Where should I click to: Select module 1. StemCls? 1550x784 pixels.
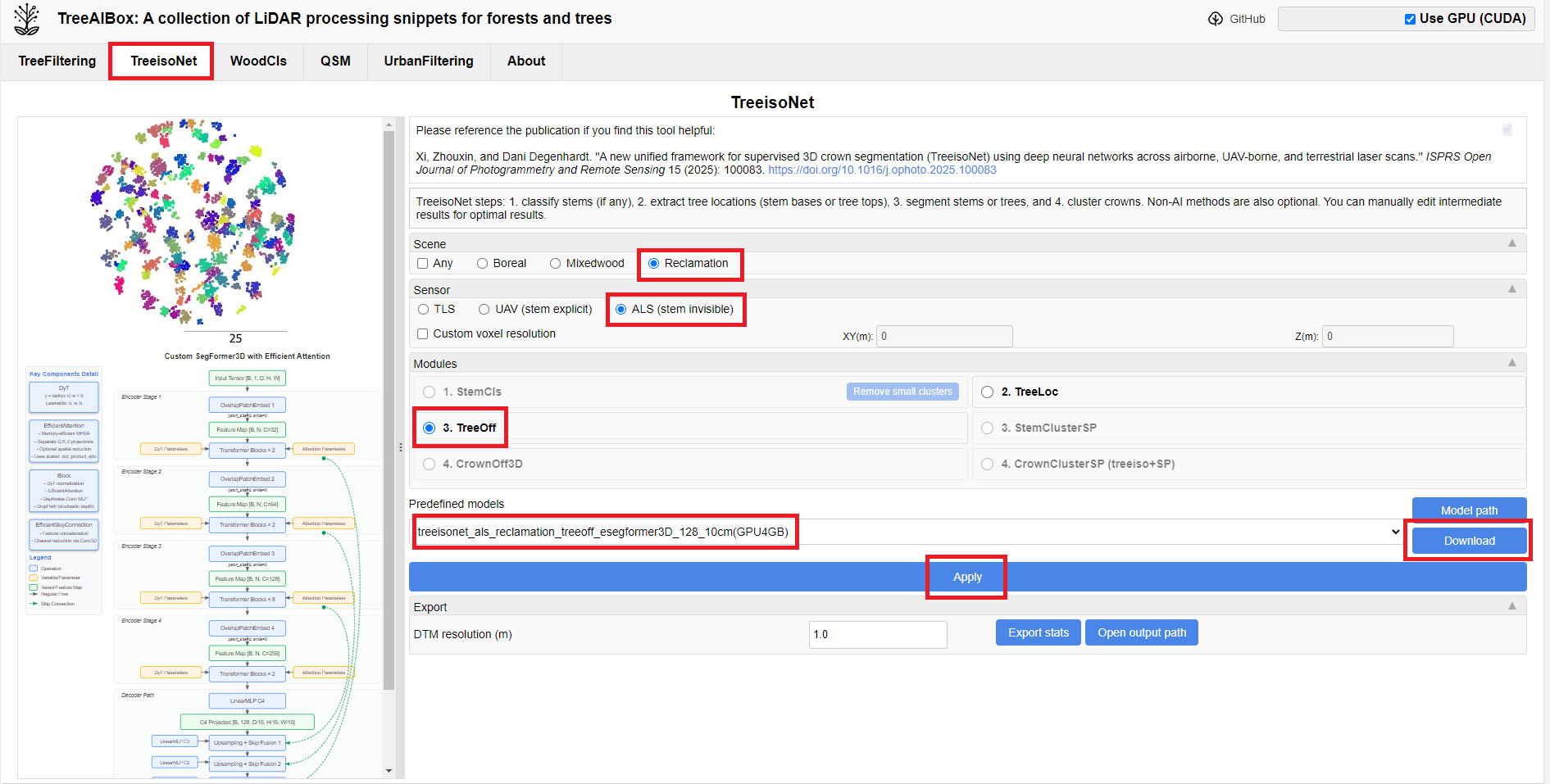[x=429, y=392]
